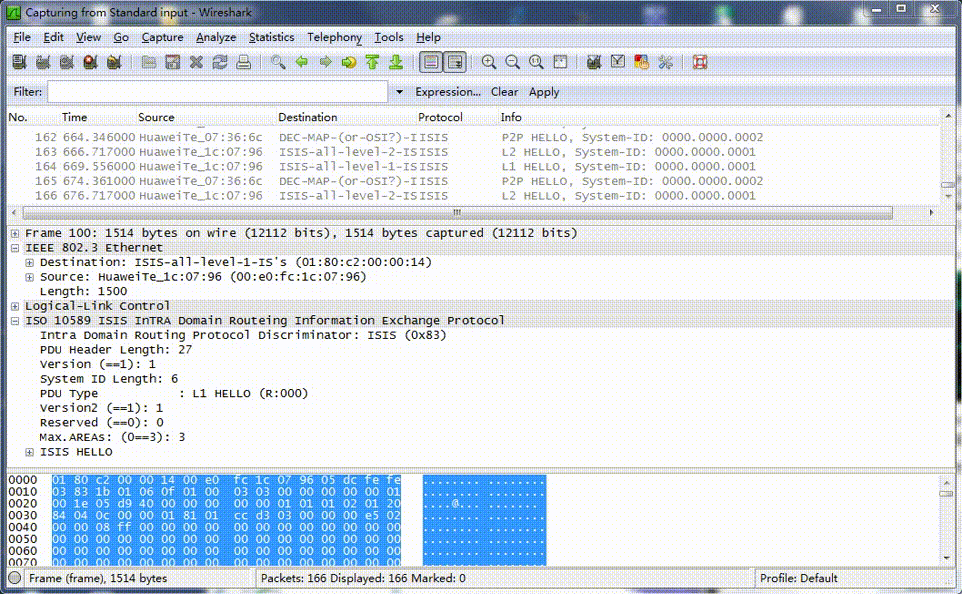This screenshot has height=594, width=962.
Task: Open the capture interfaces list icon
Action: 19,62
